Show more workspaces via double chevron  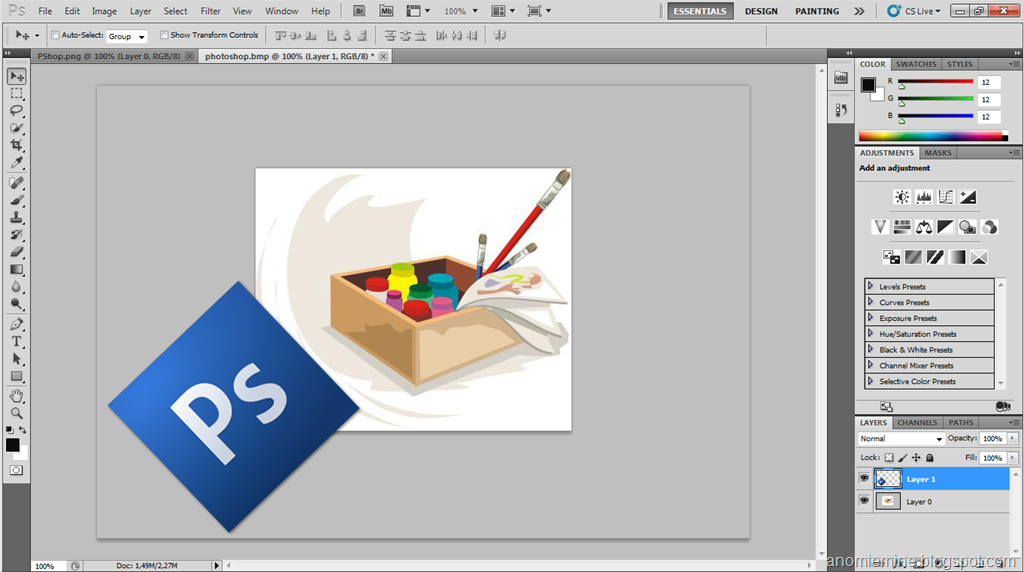tap(859, 11)
